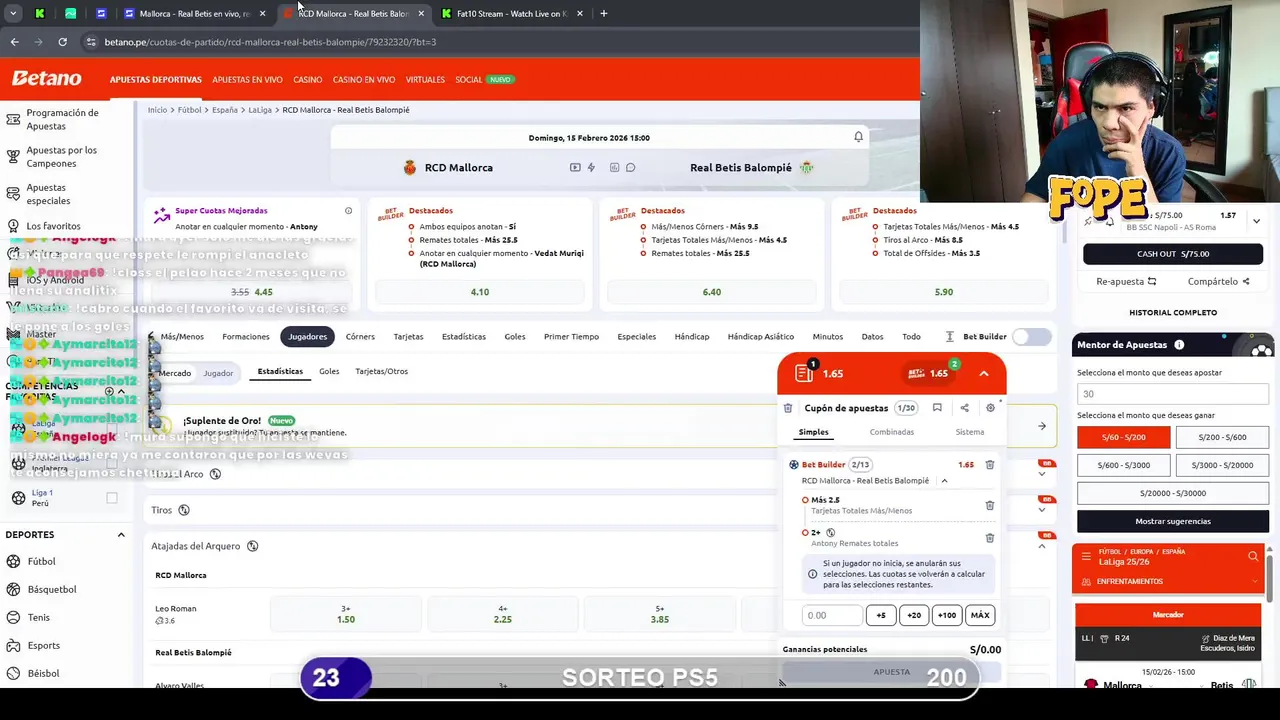Open the live stream video icon
The width and height of the screenshot is (1280, 720).
click(x=575, y=168)
